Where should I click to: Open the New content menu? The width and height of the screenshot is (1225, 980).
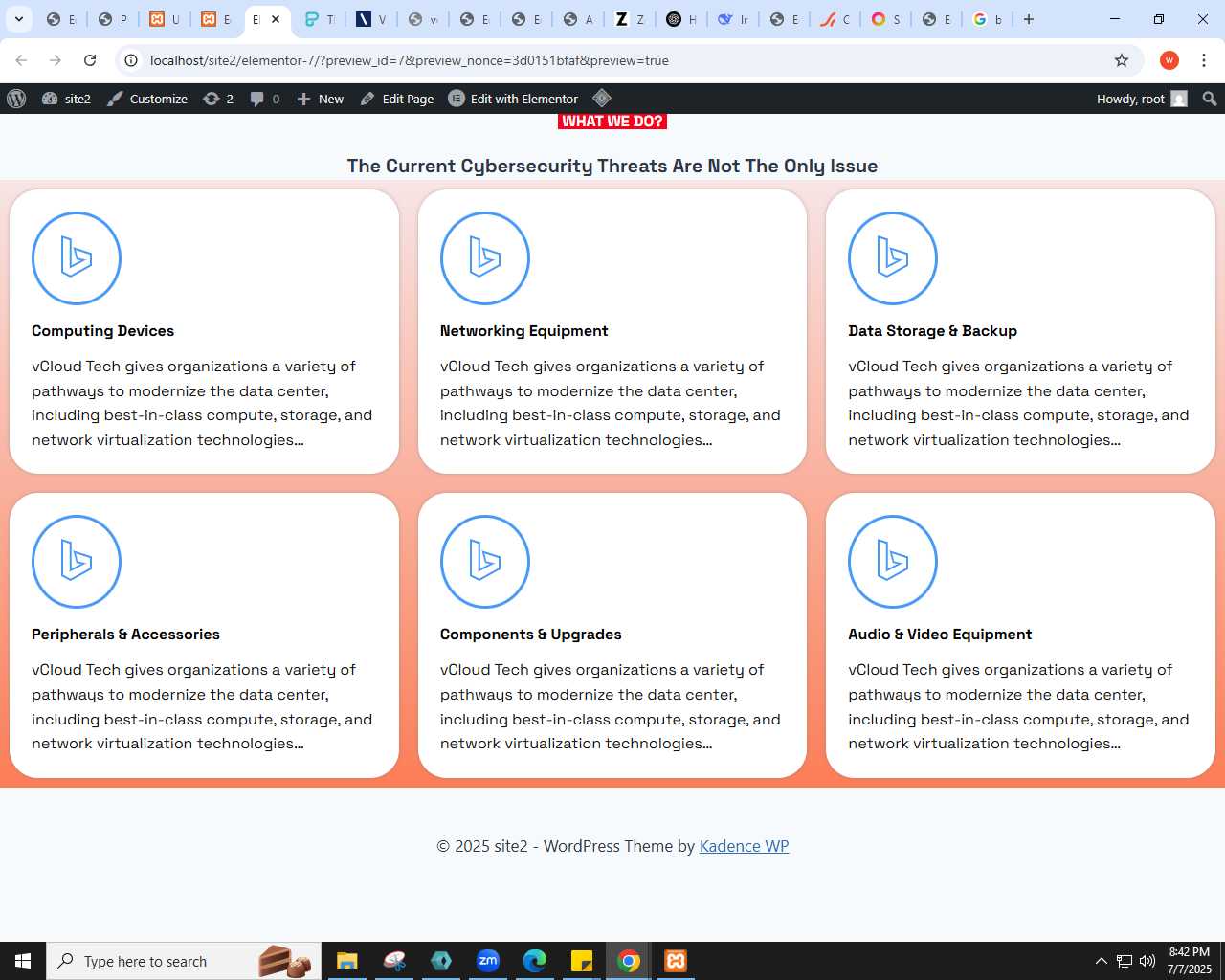(x=321, y=99)
